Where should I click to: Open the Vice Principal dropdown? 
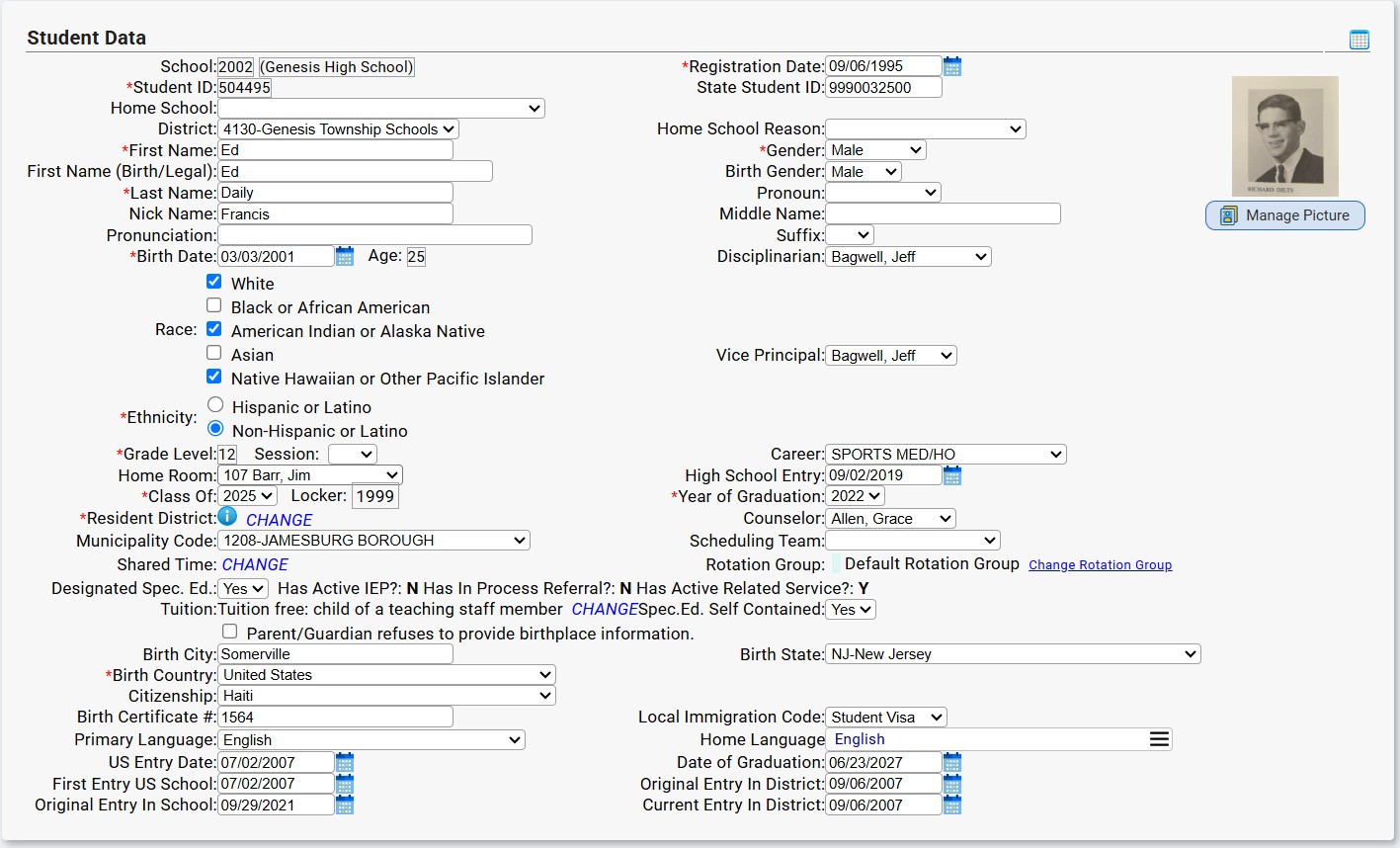tap(891, 356)
